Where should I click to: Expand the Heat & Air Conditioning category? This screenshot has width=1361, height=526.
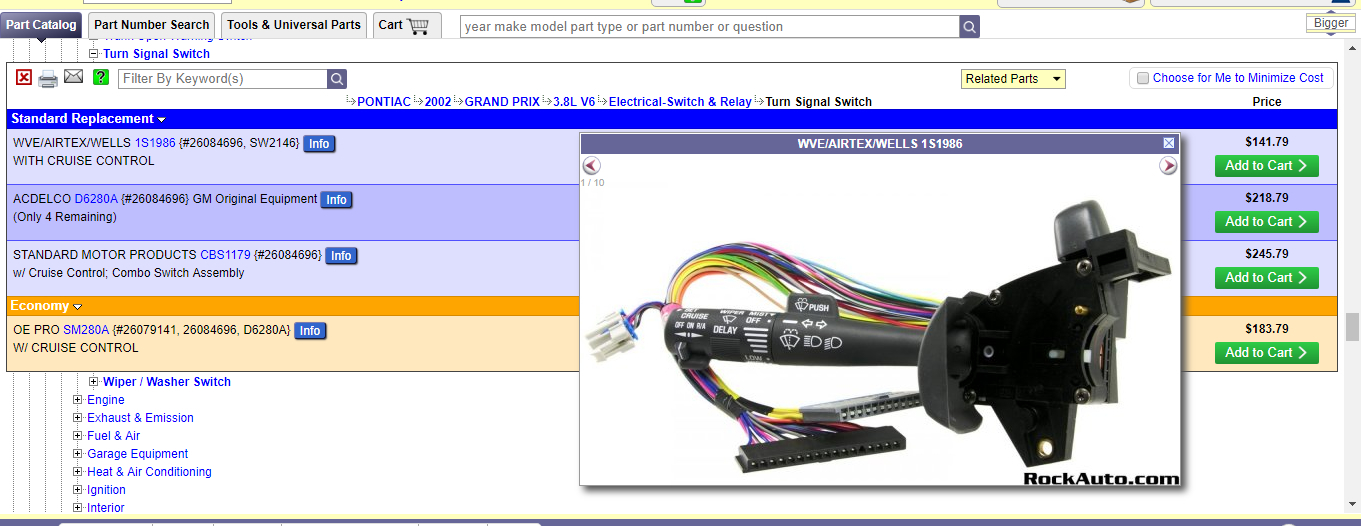78,472
